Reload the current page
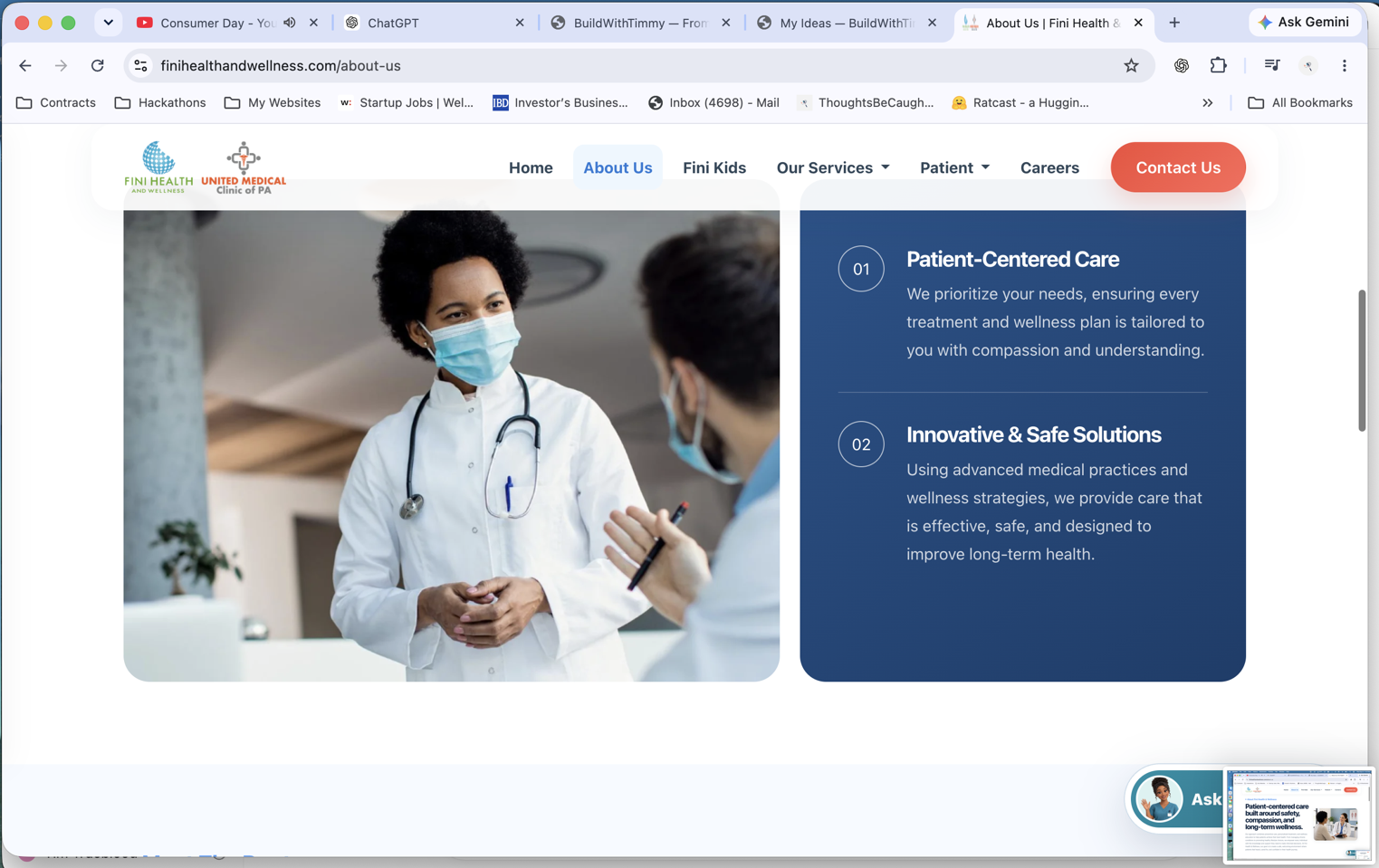 tap(97, 65)
